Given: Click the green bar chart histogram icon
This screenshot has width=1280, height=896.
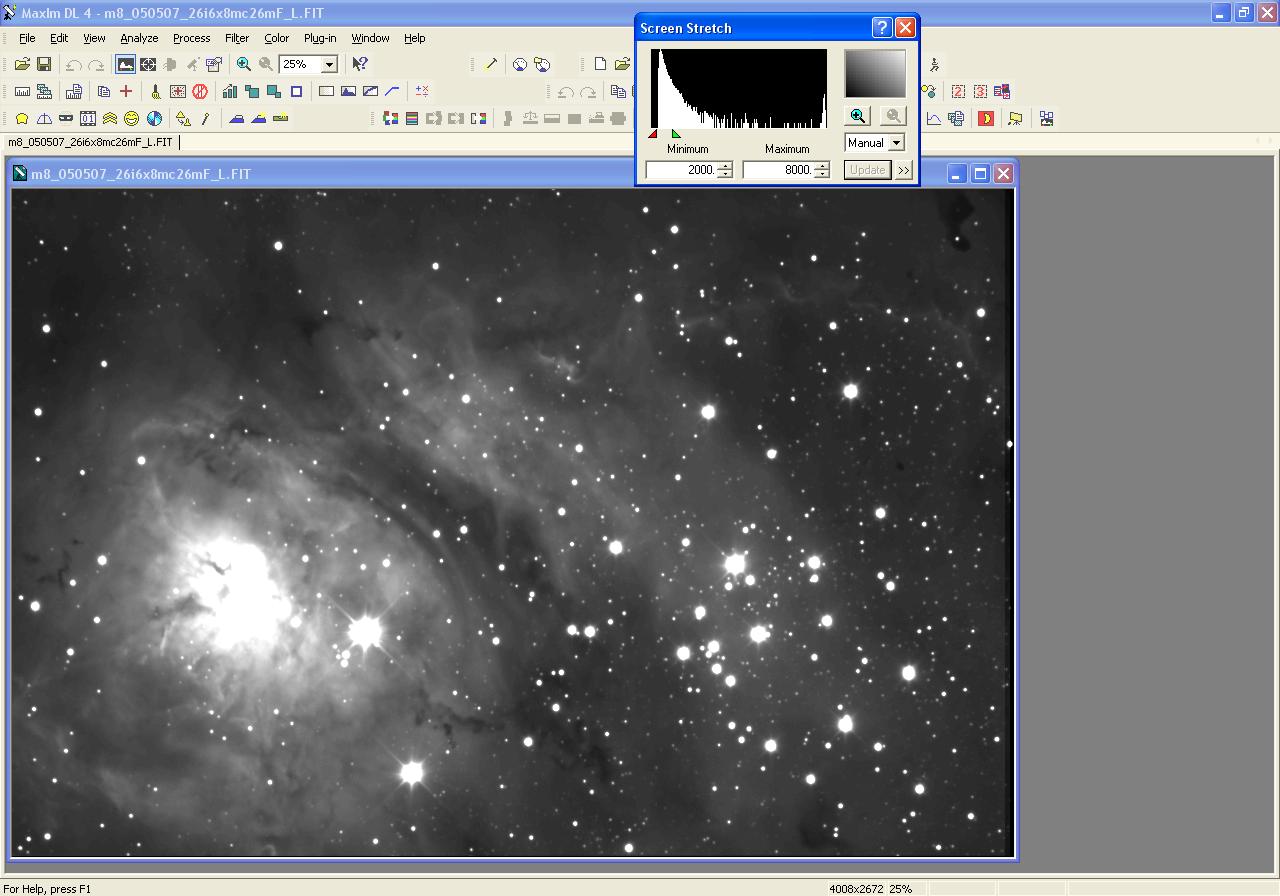Looking at the screenshot, I should pos(230,91).
